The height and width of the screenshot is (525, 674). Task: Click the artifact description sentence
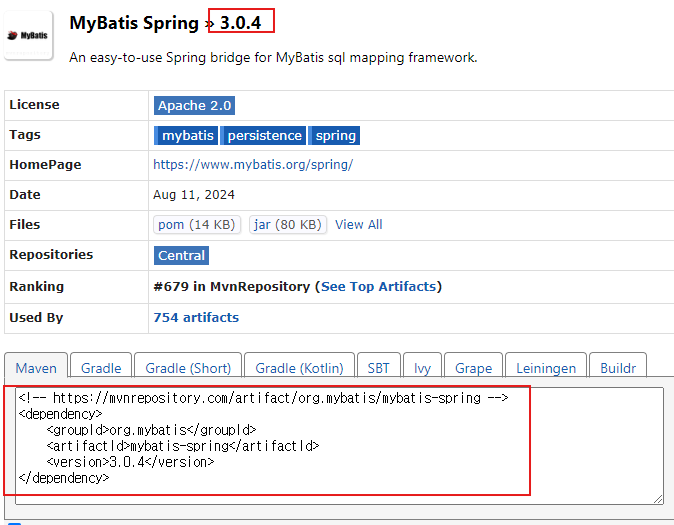273,57
